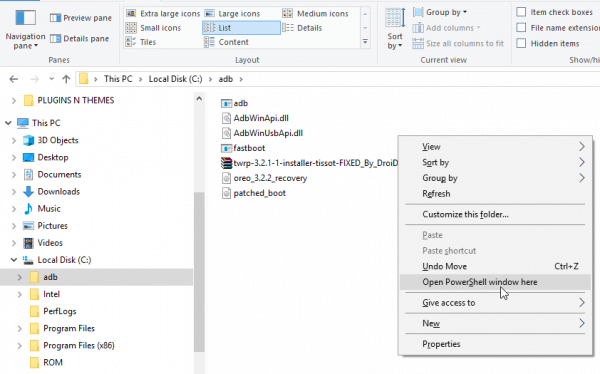The width and height of the screenshot is (600, 374).
Task: Select AdbWinUsbApi.dll file
Action: (262, 133)
